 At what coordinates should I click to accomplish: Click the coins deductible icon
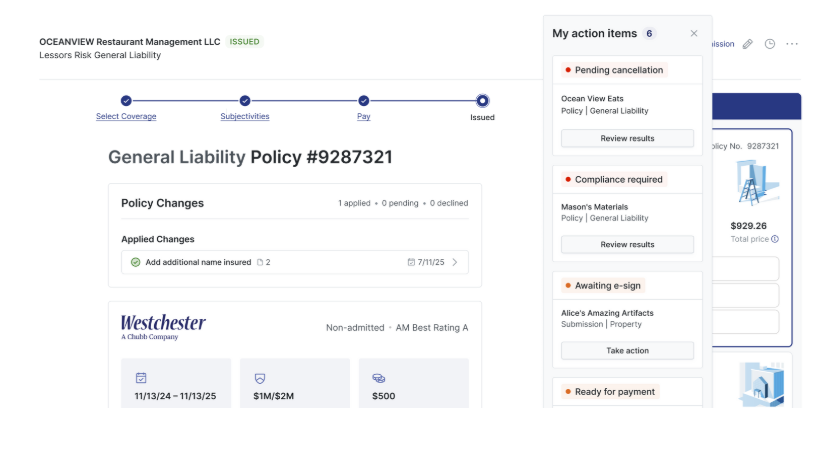[x=379, y=378]
